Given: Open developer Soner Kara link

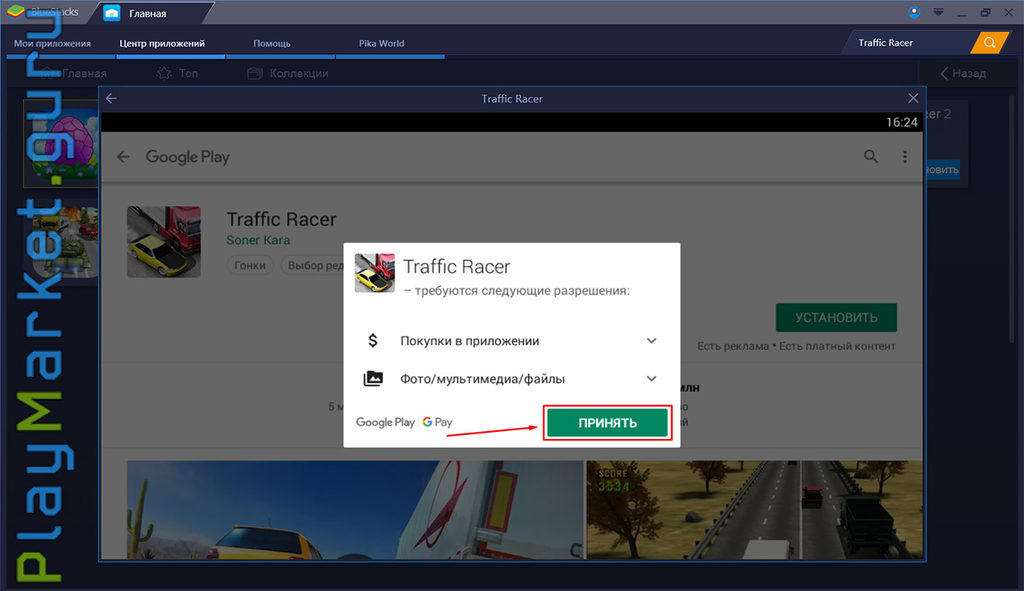Looking at the screenshot, I should pyautogui.click(x=258, y=240).
